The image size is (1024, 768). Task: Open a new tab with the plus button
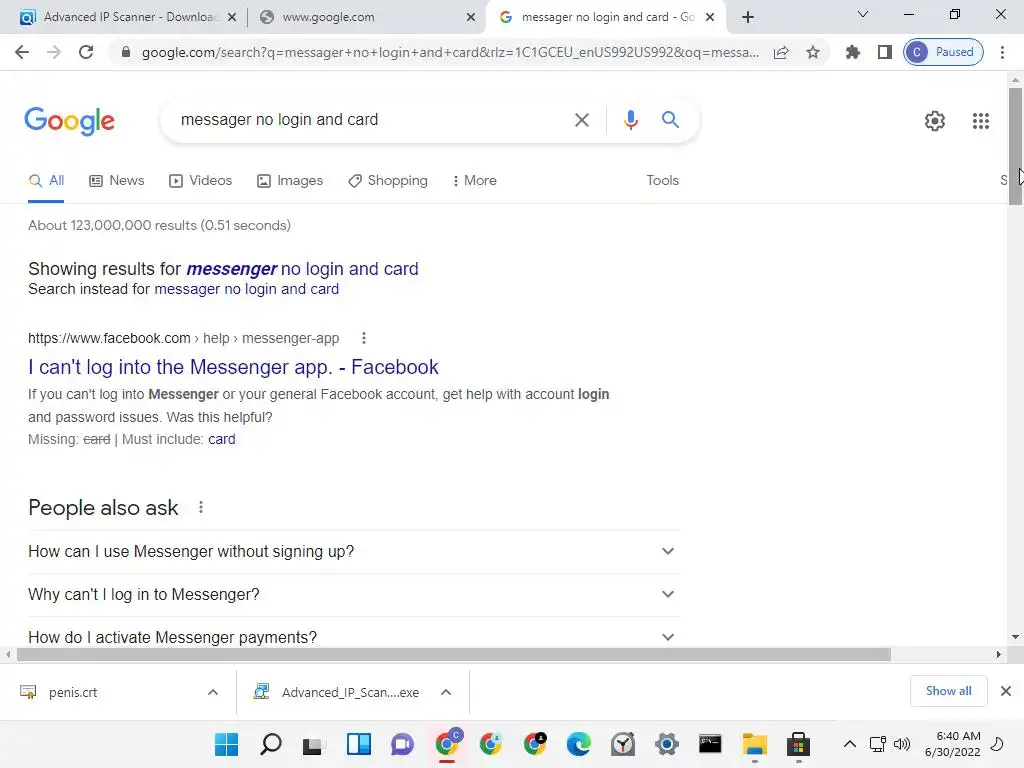pyautogui.click(x=748, y=17)
